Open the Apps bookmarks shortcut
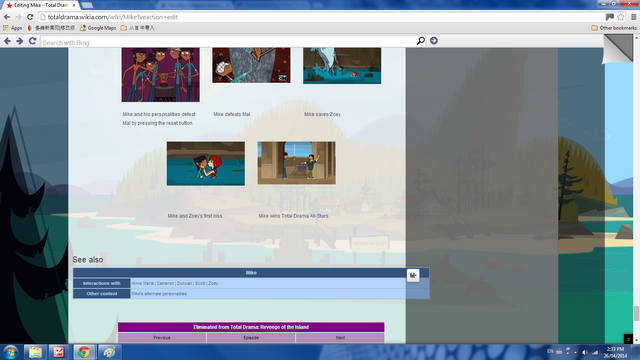Image resolution: width=640 pixels, height=360 pixels. [13, 28]
